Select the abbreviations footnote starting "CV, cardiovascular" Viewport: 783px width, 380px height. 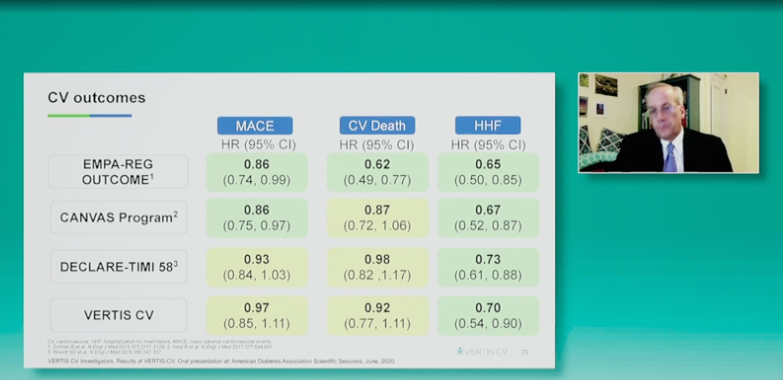(x=159, y=342)
